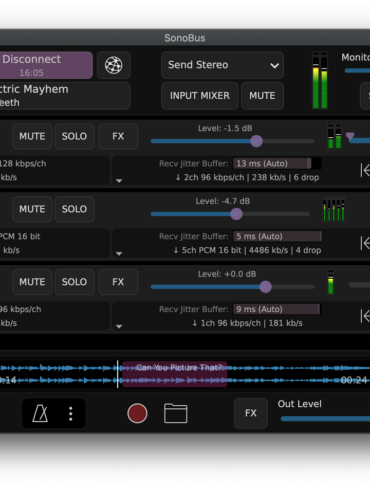This screenshot has width=370, height=490.
Task: Click the white playhead in the waveform
Action: pyautogui.click(x=117, y=374)
